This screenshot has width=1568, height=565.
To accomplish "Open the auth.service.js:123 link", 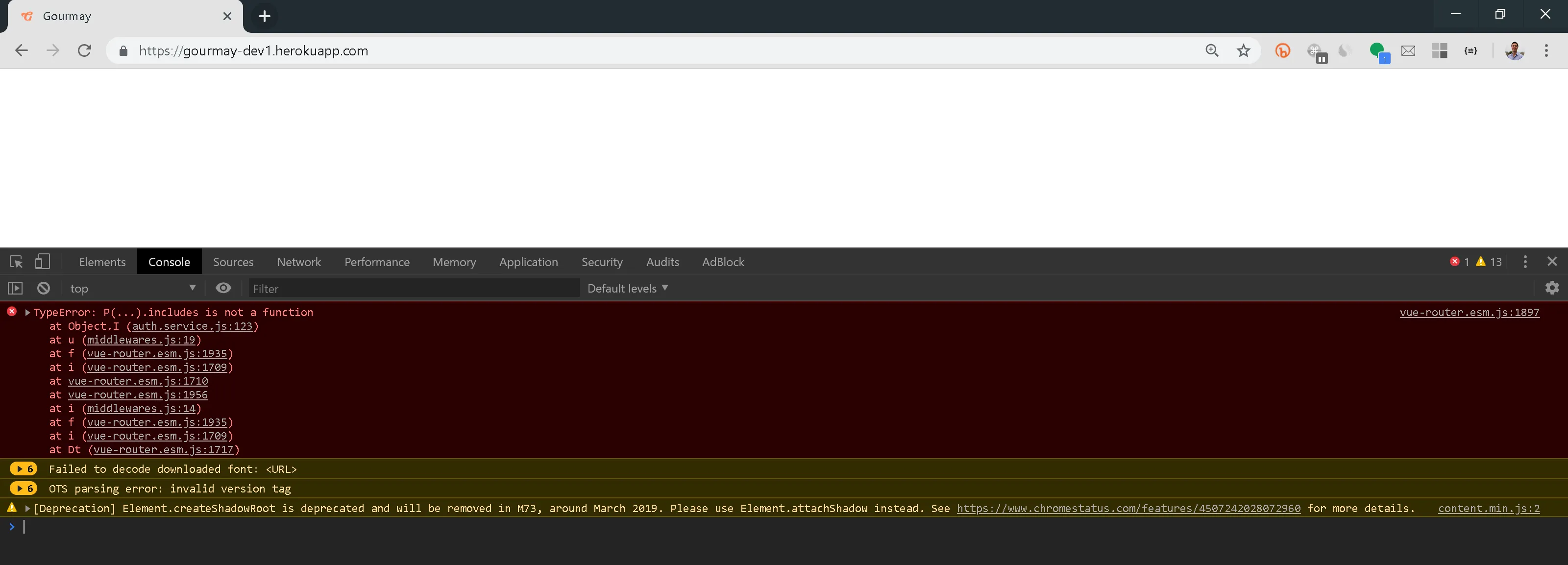I will point(193,326).
